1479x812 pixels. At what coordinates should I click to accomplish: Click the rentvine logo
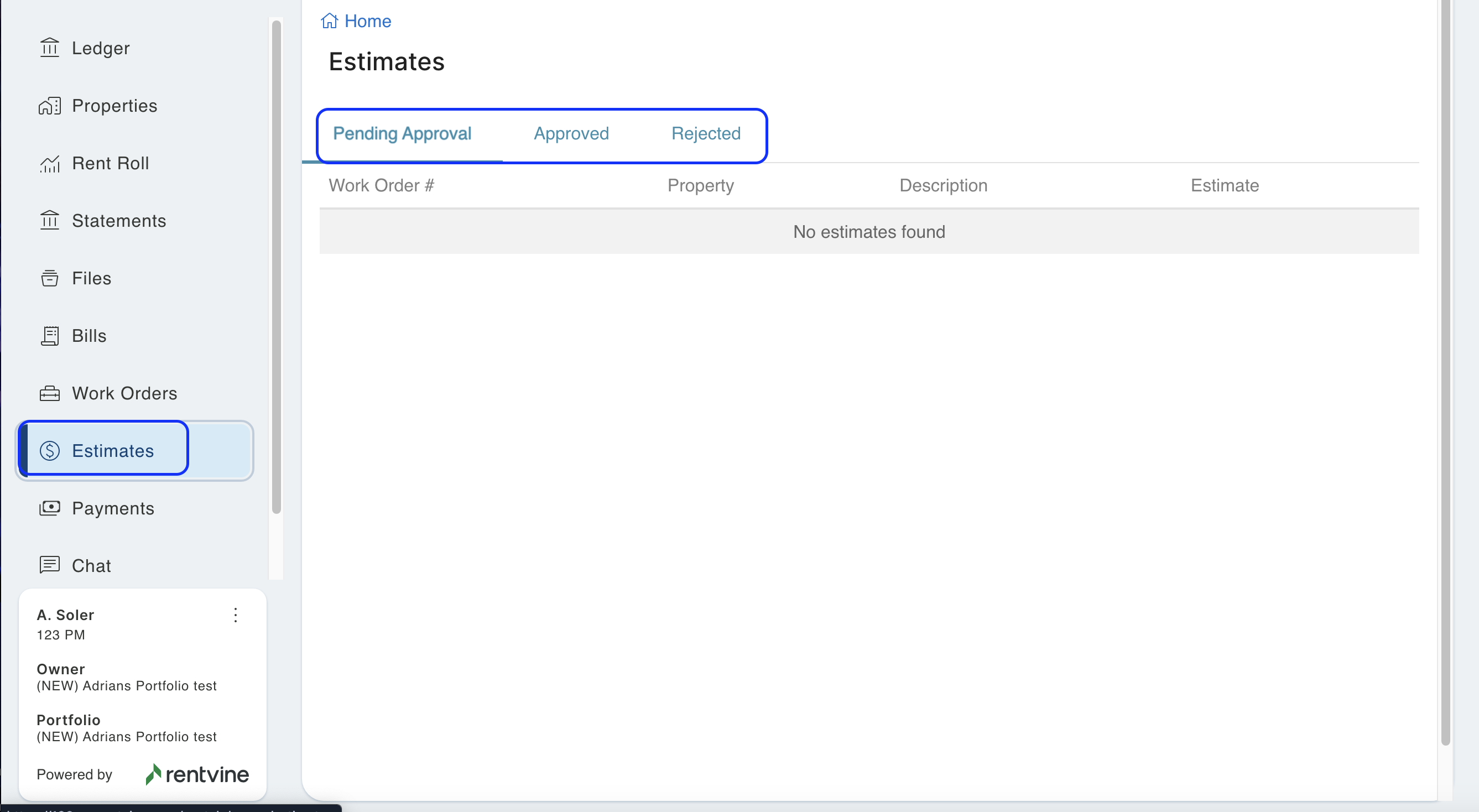pos(197,774)
